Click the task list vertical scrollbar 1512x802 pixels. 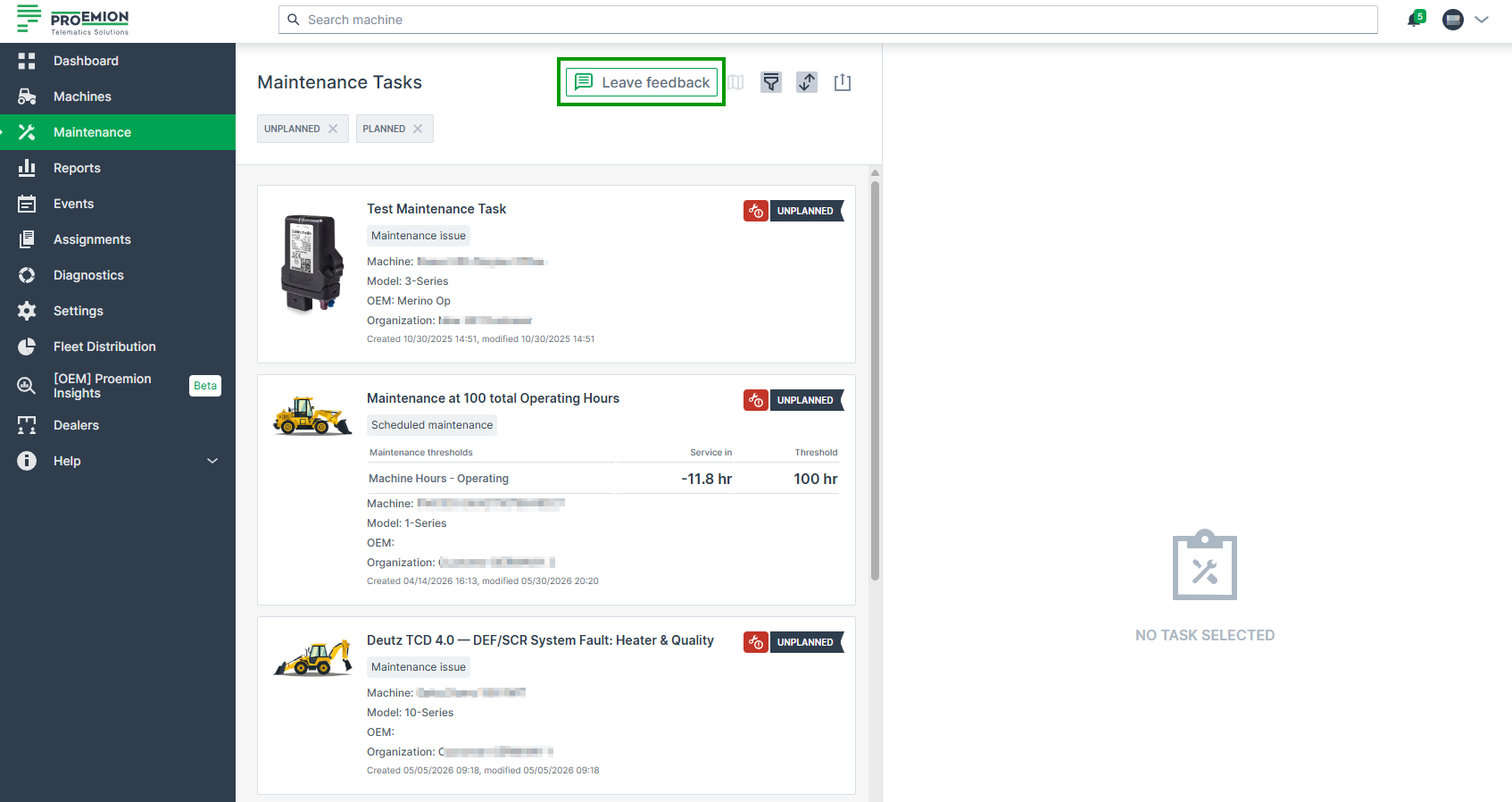pyautogui.click(x=876, y=381)
